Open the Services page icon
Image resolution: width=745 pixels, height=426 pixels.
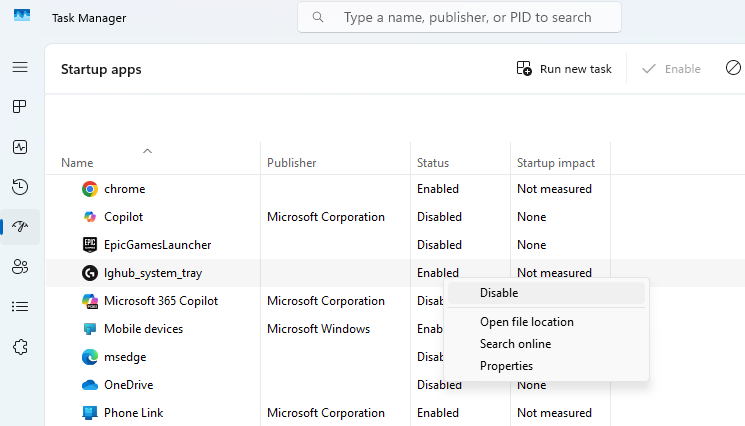pyautogui.click(x=20, y=347)
